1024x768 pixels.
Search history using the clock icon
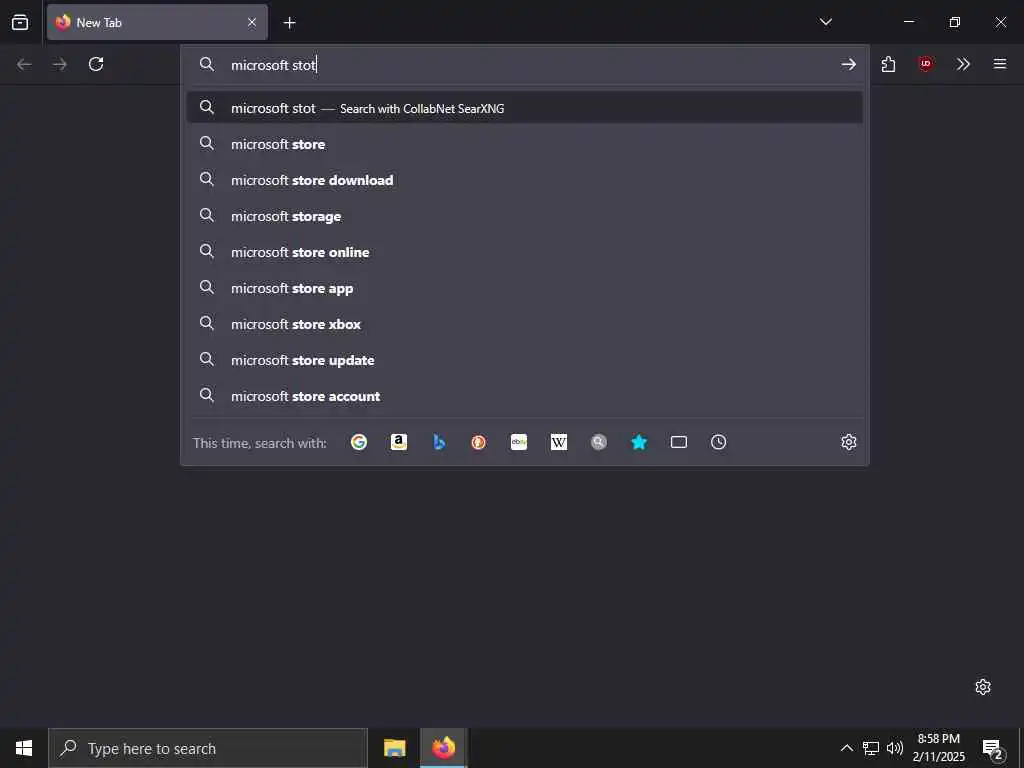pos(718,442)
